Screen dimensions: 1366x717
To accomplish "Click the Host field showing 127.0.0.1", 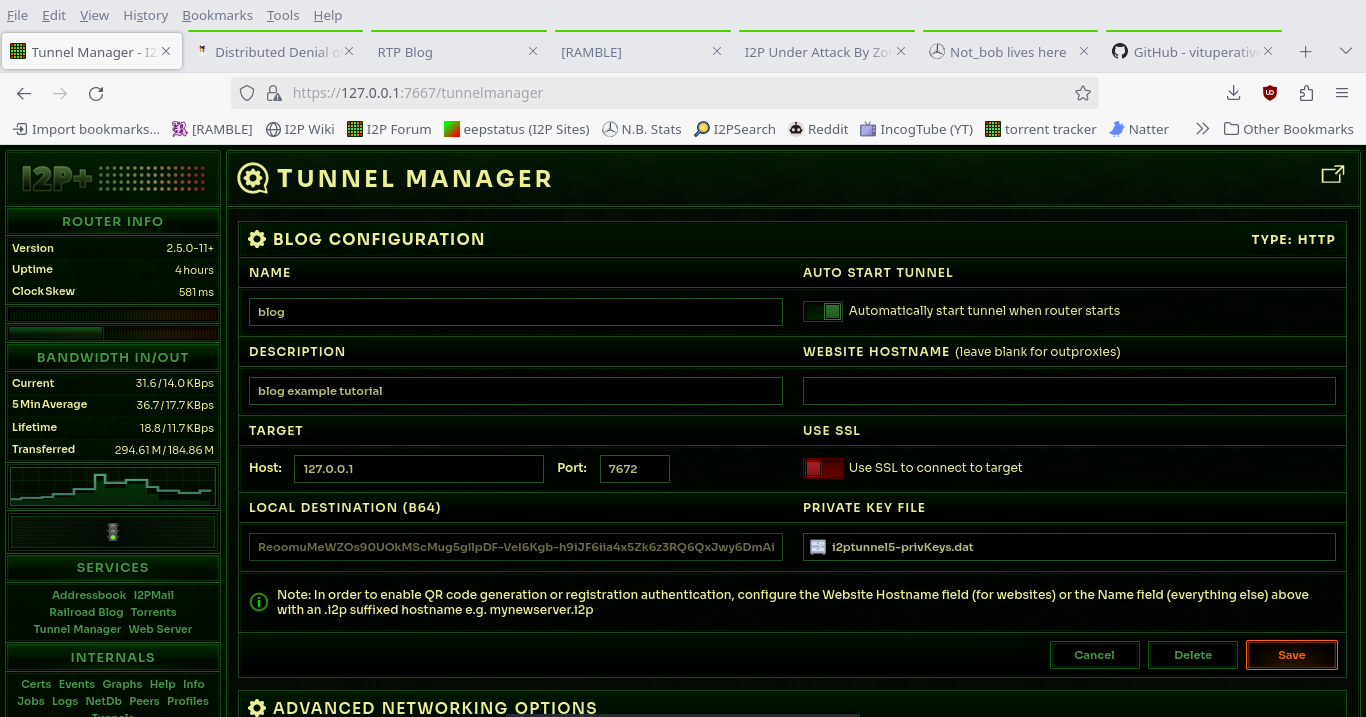I will tap(419, 468).
